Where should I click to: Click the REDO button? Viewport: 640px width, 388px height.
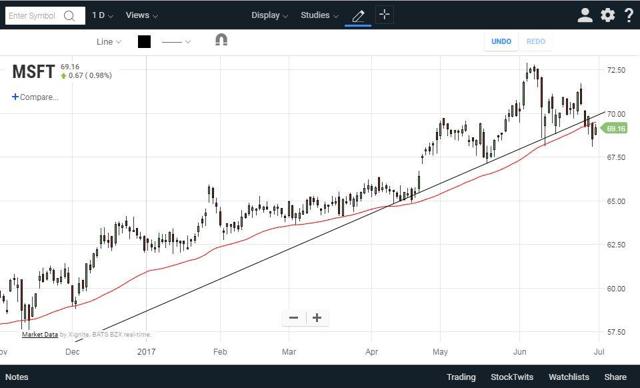point(536,42)
